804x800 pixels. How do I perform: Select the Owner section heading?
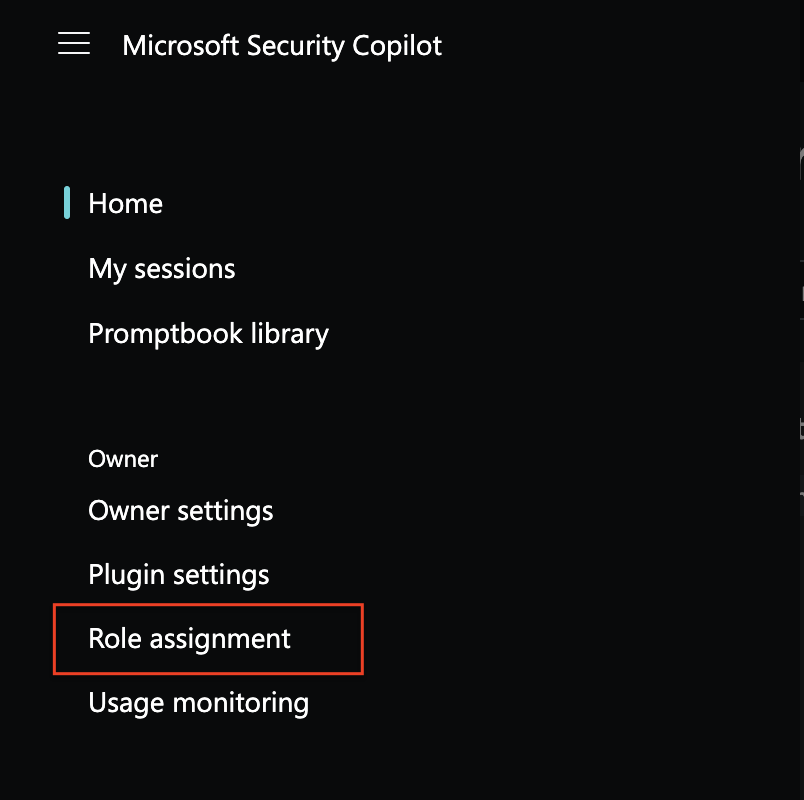(123, 459)
